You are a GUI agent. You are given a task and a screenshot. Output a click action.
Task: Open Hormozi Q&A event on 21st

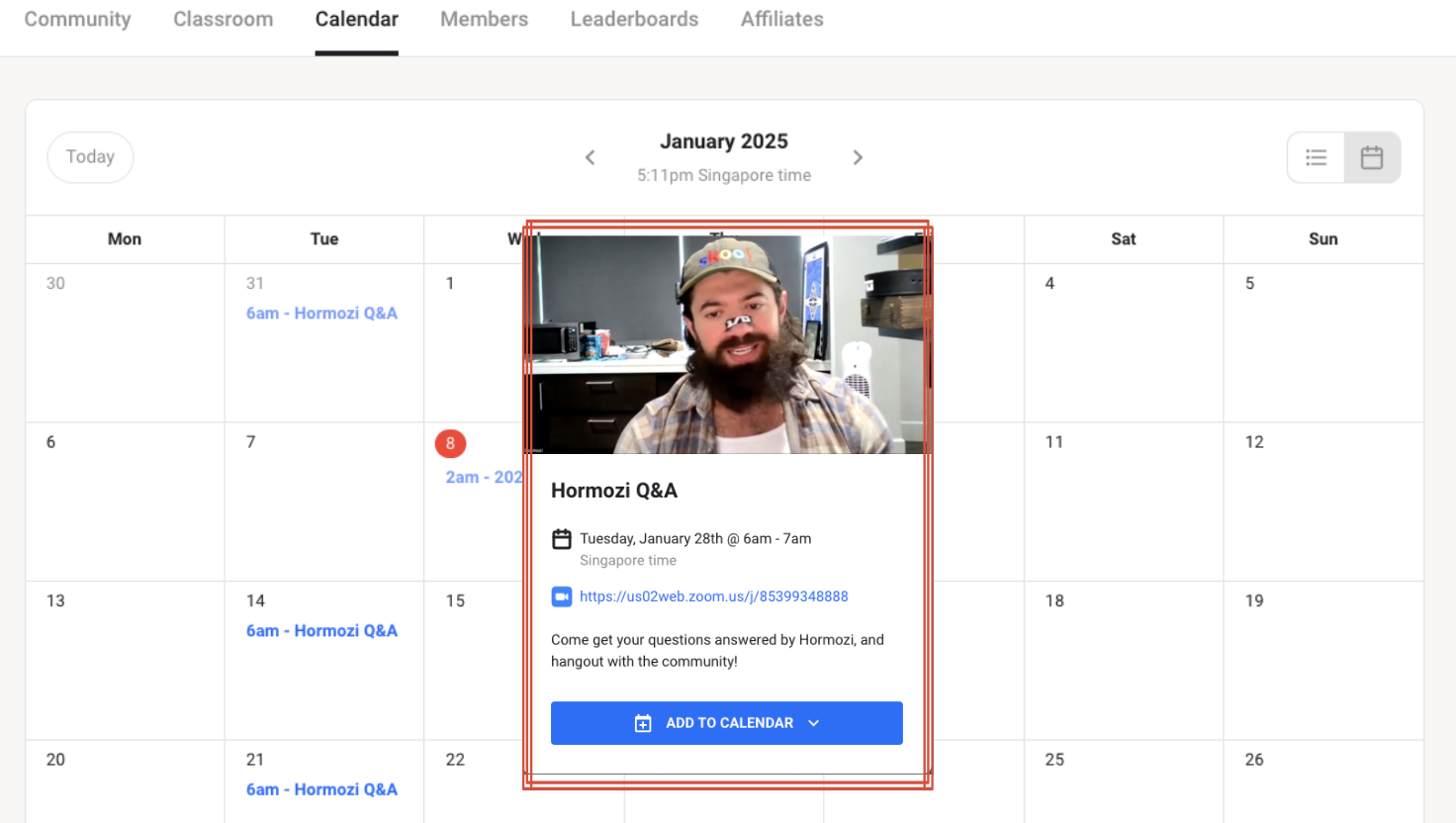[321, 789]
